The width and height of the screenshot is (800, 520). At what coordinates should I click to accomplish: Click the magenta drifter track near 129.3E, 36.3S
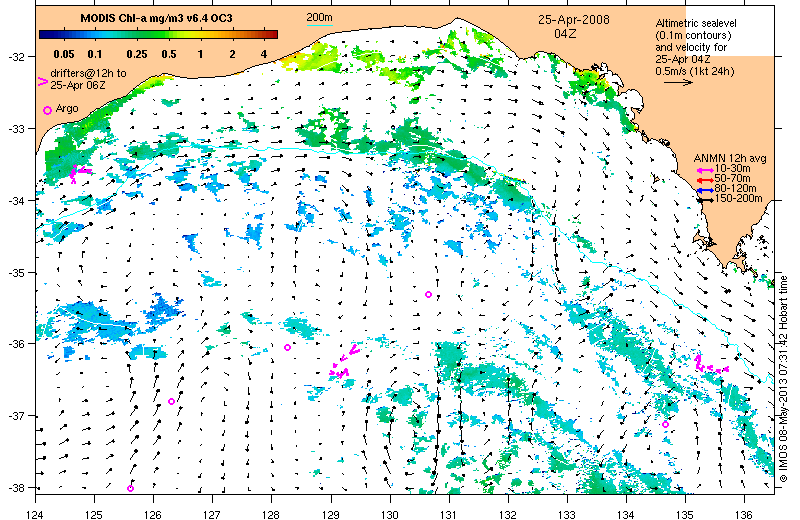343,362
